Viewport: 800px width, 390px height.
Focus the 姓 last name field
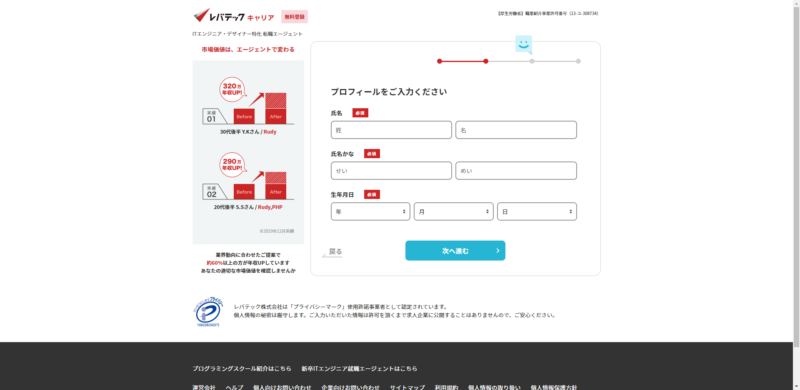[x=391, y=130]
